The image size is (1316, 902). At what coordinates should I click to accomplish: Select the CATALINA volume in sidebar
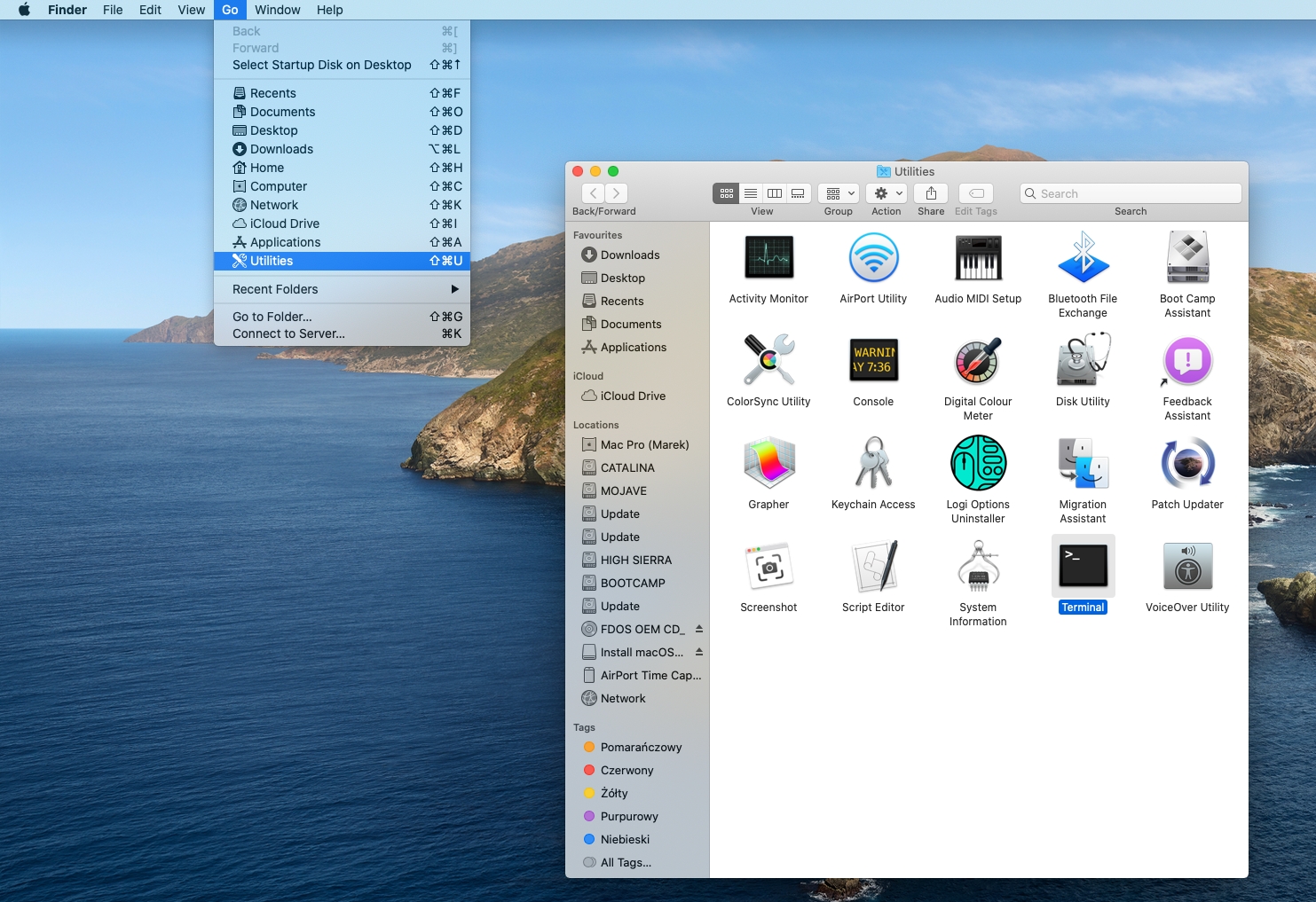click(627, 467)
